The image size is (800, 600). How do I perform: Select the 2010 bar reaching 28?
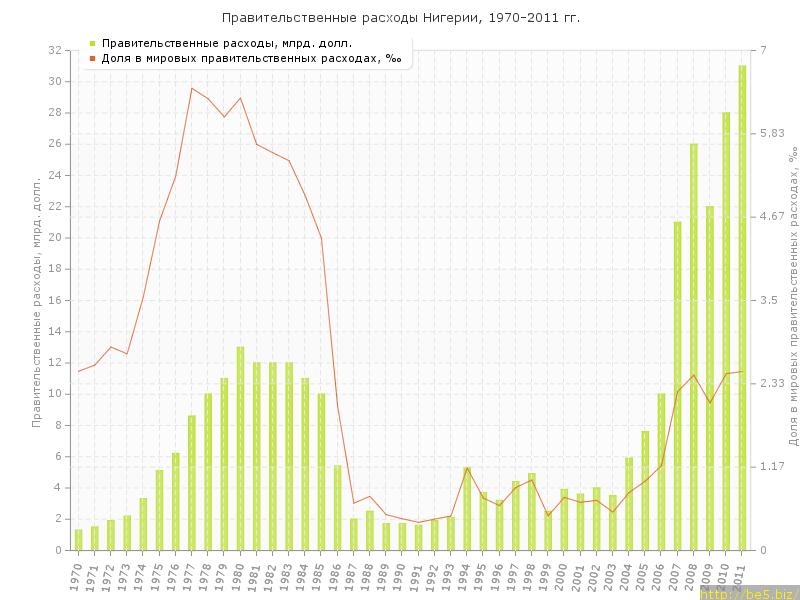(726, 330)
